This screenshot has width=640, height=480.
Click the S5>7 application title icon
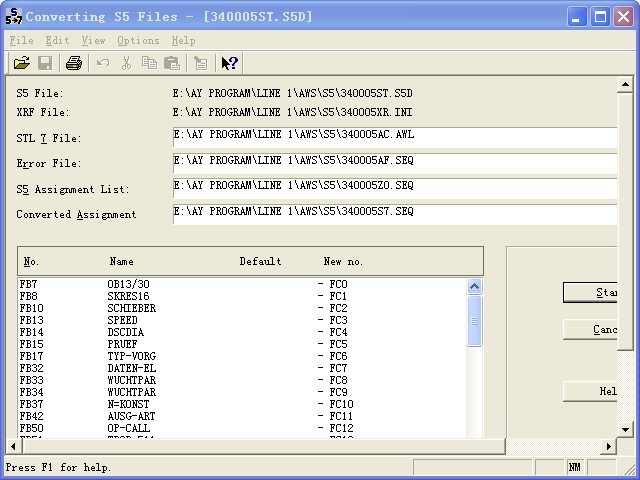click(x=13, y=16)
